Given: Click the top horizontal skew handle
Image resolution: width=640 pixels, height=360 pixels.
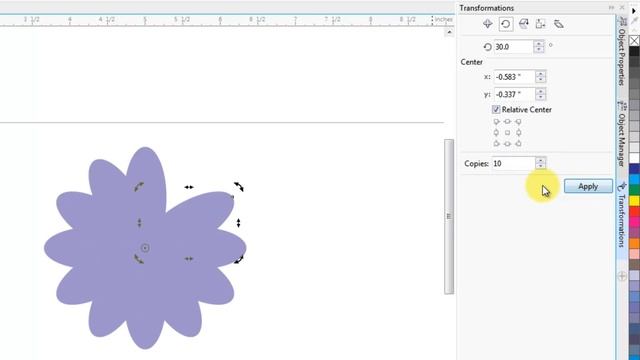Looking at the screenshot, I should click(189, 187).
